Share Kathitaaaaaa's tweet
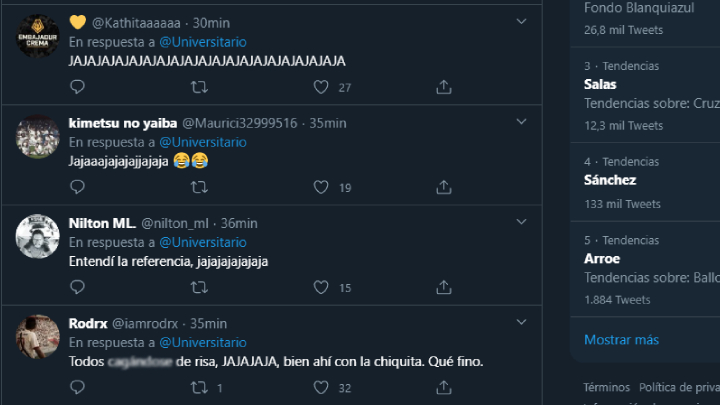Screen dimensions: 720x405 pyautogui.click(x=444, y=87)
